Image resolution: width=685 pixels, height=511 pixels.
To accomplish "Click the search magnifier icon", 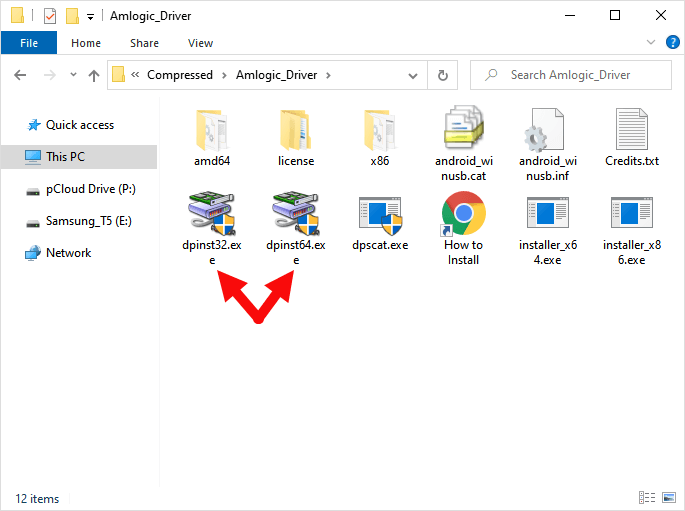I will click(491, 75).
